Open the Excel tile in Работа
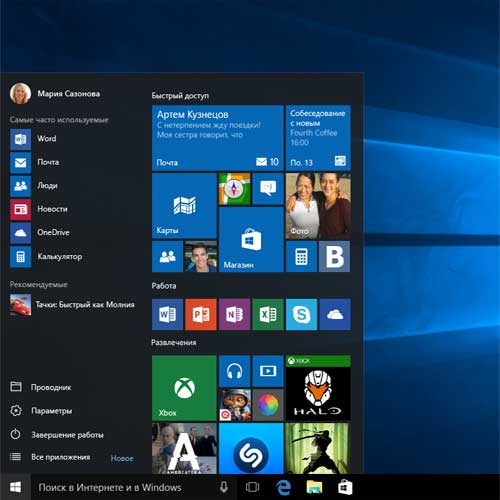Image resolution: width=500 pixels, height=500 pixels. click(268, 314)
